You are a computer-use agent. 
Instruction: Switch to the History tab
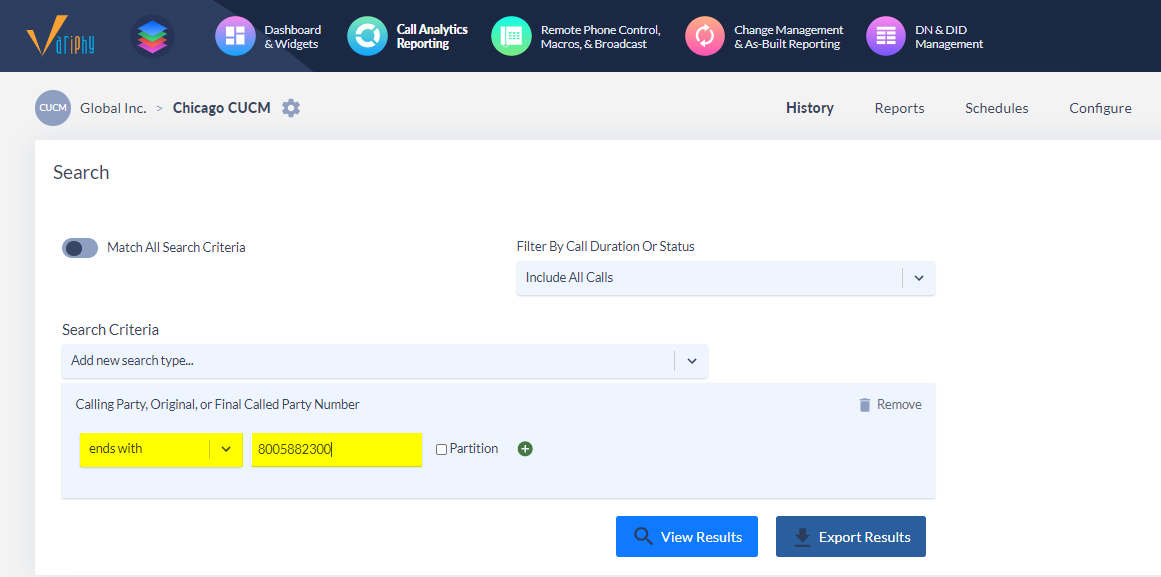[810, 108]
